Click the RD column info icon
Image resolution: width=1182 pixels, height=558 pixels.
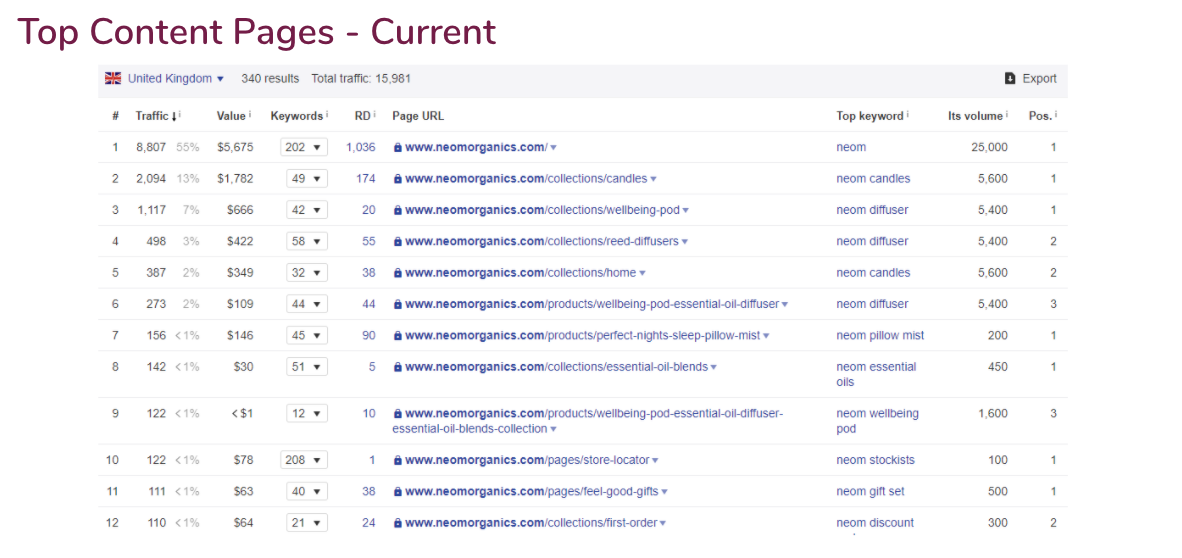click(x=374, y=115)
